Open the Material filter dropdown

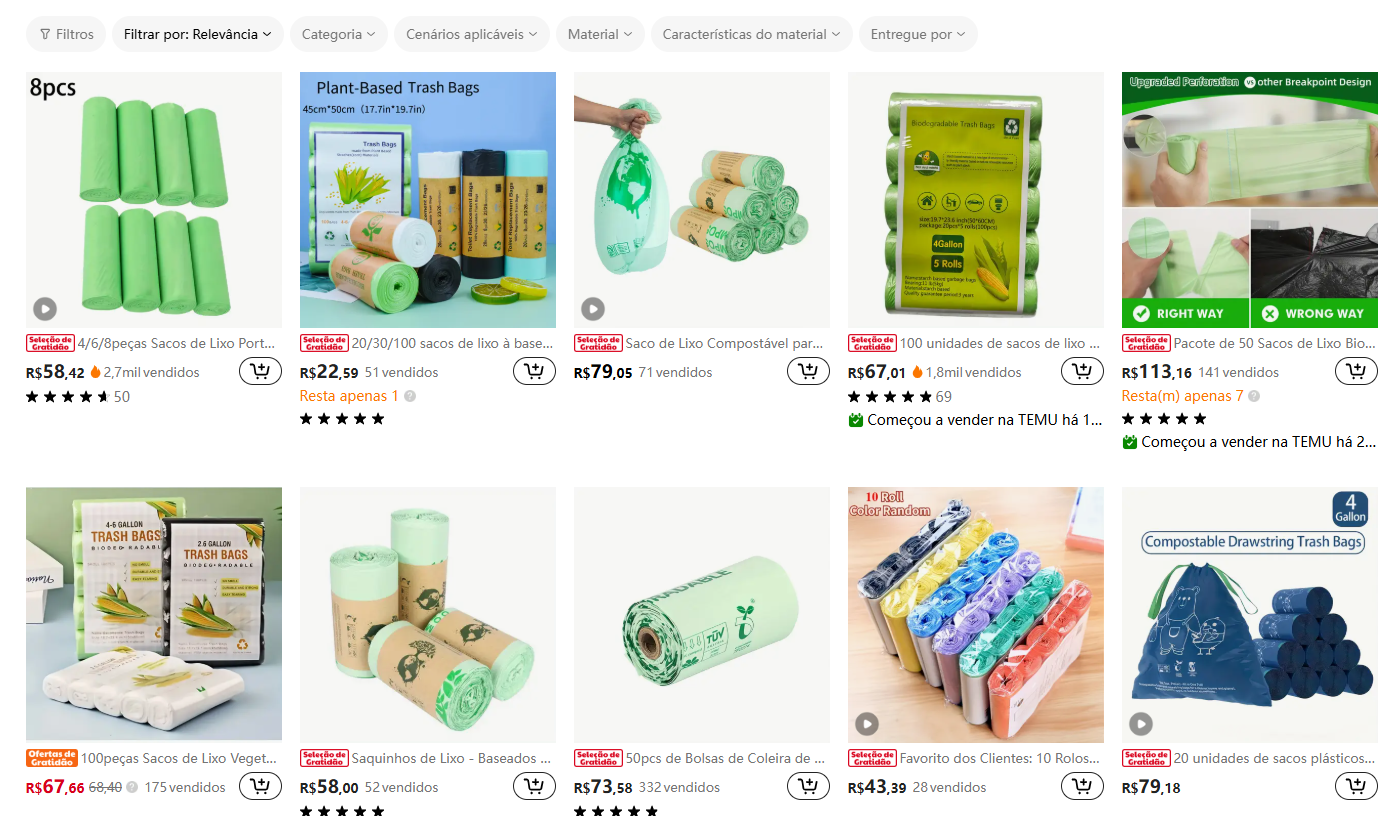point(600,34)
